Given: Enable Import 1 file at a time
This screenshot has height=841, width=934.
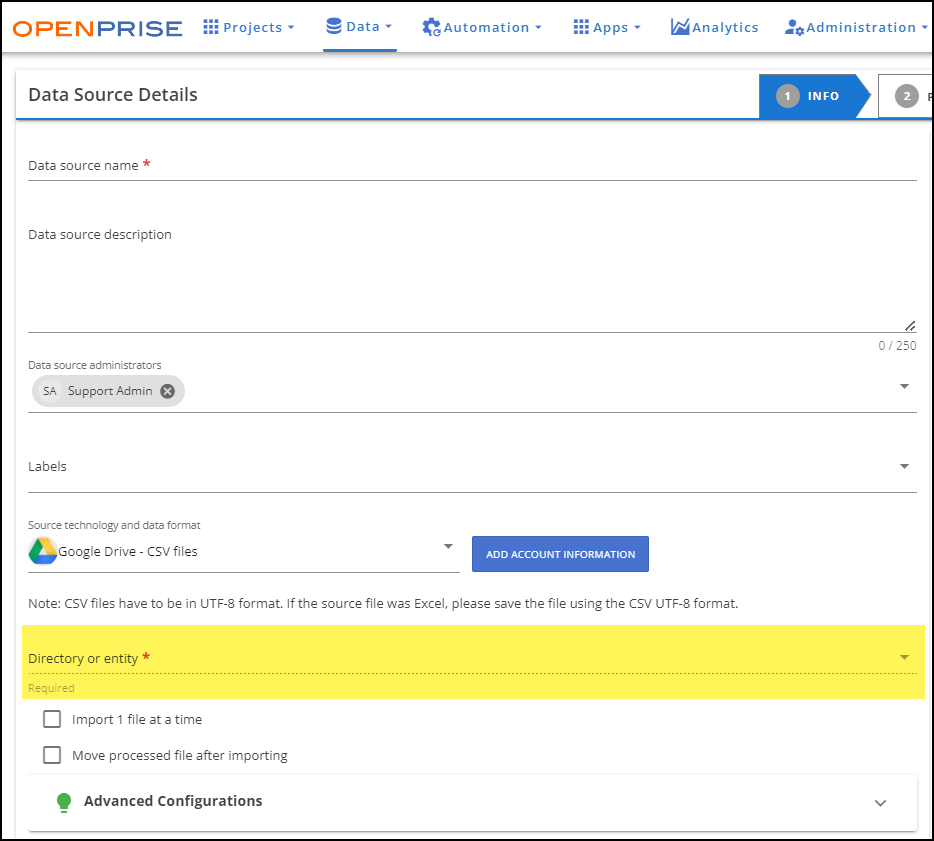Looking at the screenshot, I should pos(52,719).
